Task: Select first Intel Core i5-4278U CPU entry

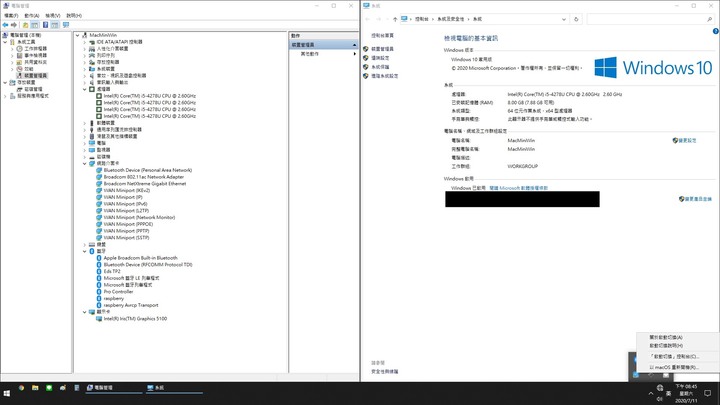Action: (x=150, y=96)
